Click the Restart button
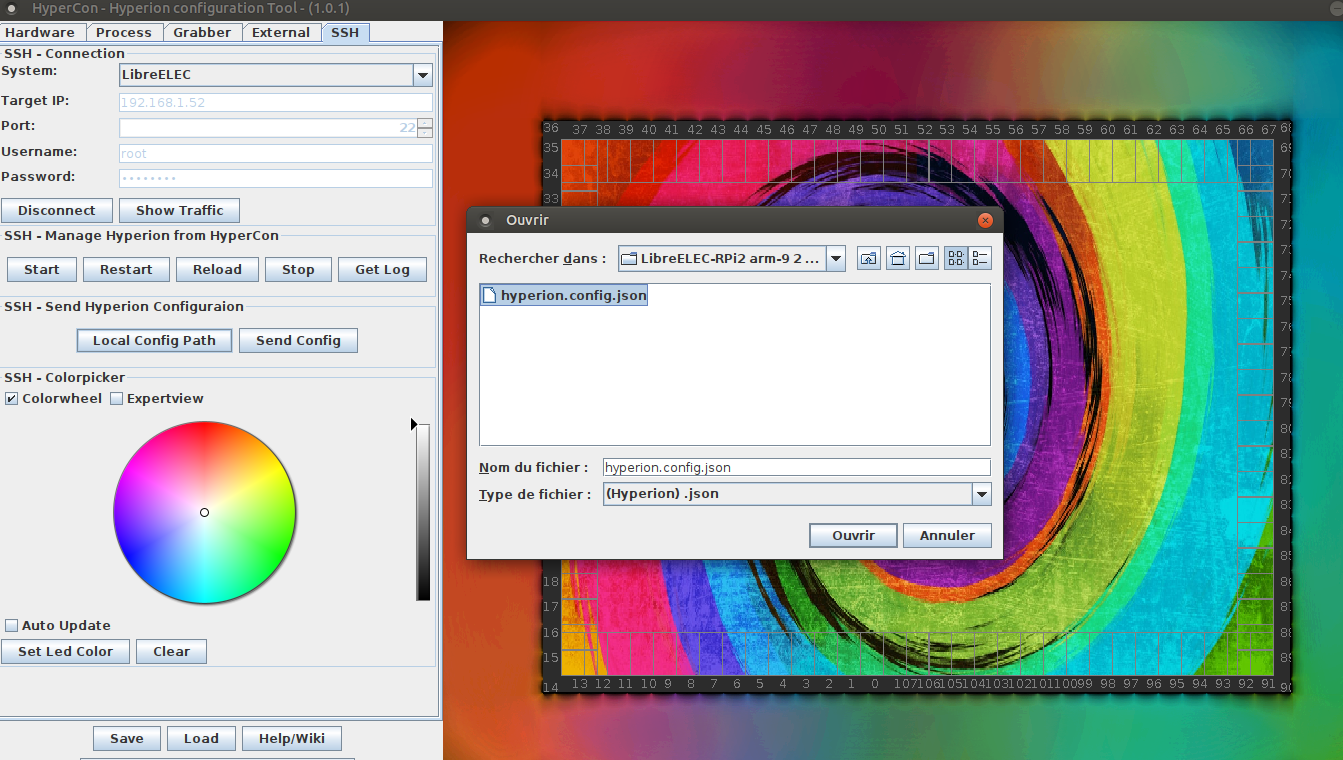Viewport: 1343px width, 760px height. coord(126,269)
